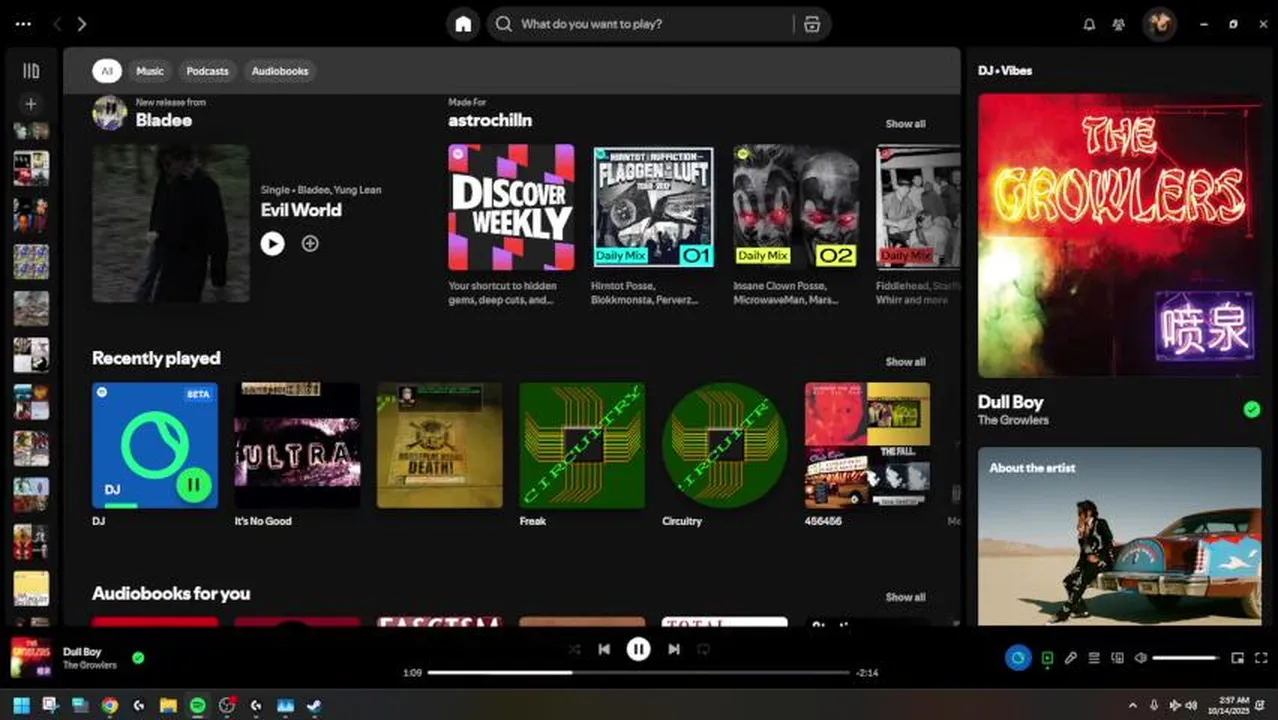The width and height of the screenshot is (1278, 720).
Task: Open the miniplayer
Action: click(1238, 658)
